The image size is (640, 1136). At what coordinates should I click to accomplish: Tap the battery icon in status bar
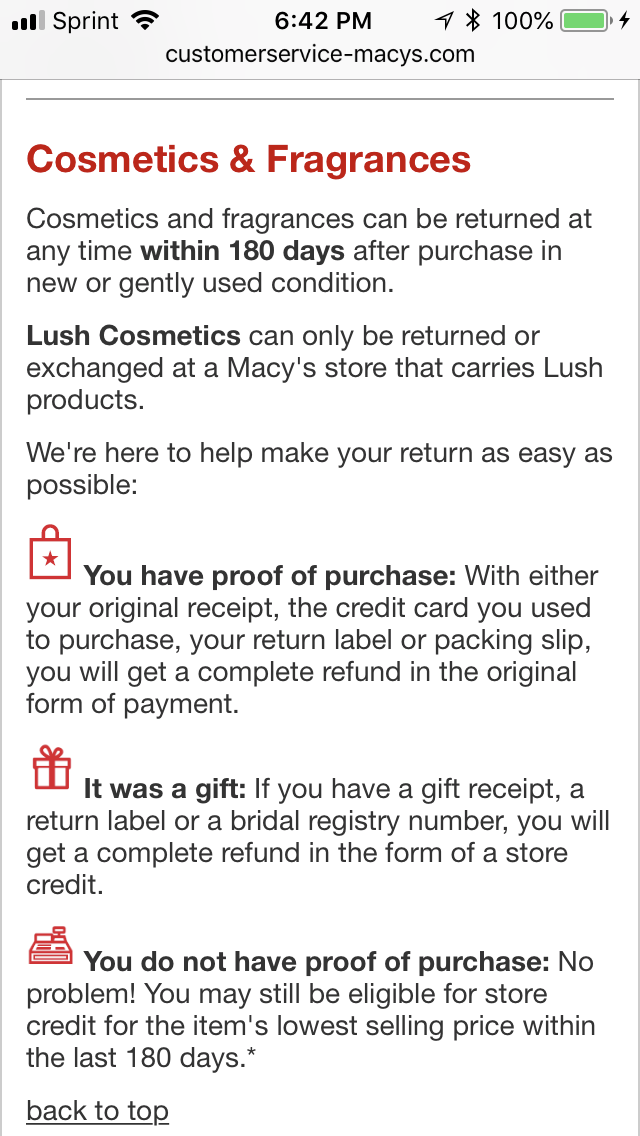(x=585, y=21)
